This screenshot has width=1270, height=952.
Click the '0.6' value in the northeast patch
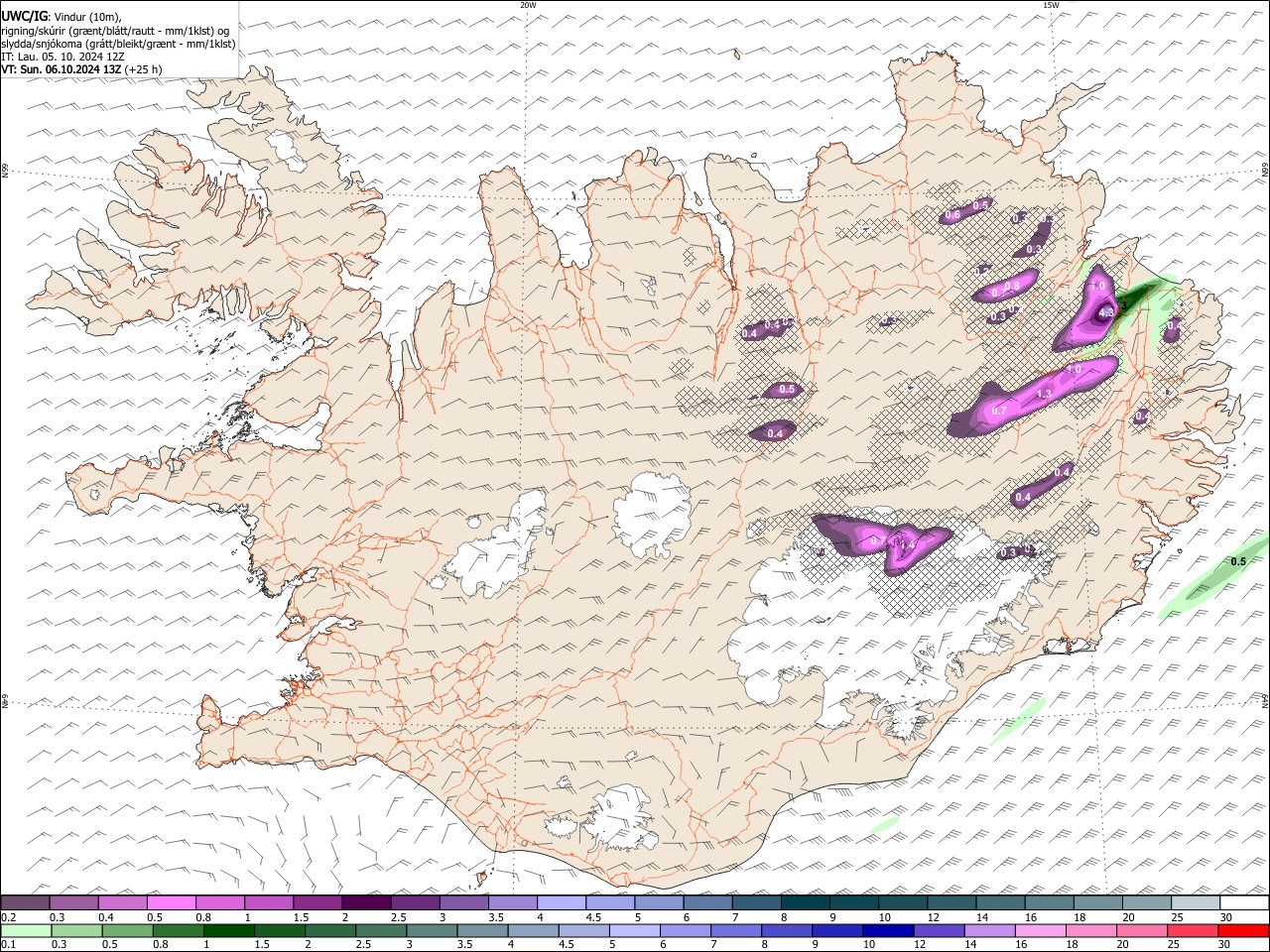[952, 215]
